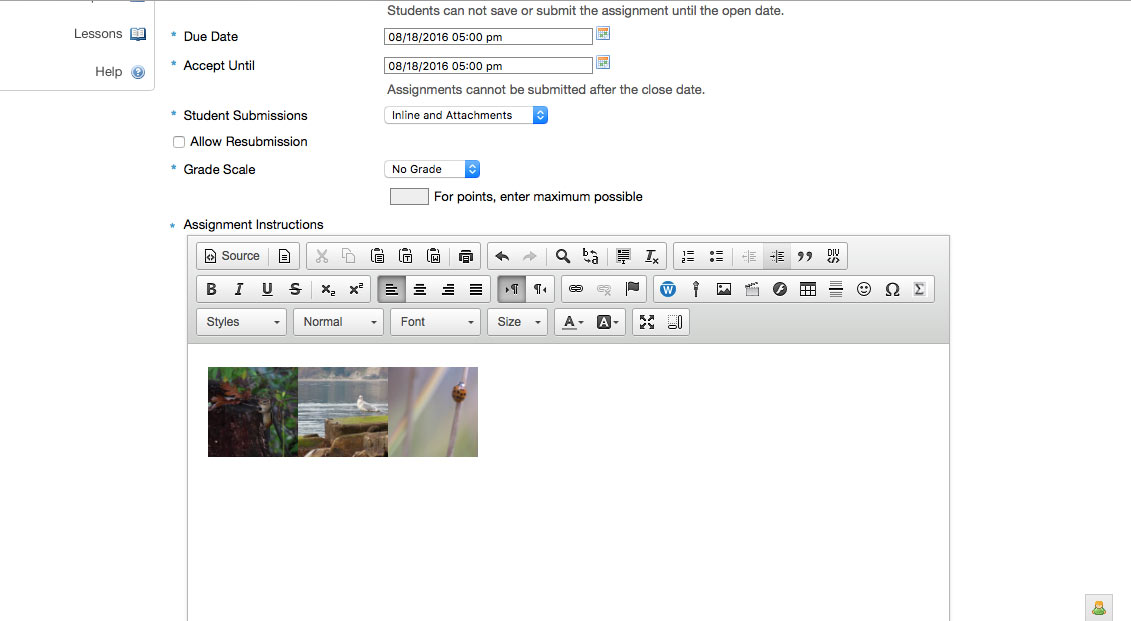The height and width of the screenshot is (621, 1131).
Task: Open Lessons in the sidebar
Action: [x=110, y=34]
